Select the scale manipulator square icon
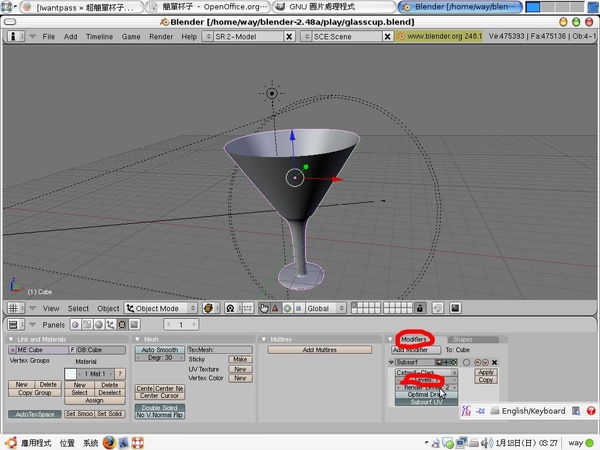The width and height of the screenshot is (600, 450). [298, 308]
